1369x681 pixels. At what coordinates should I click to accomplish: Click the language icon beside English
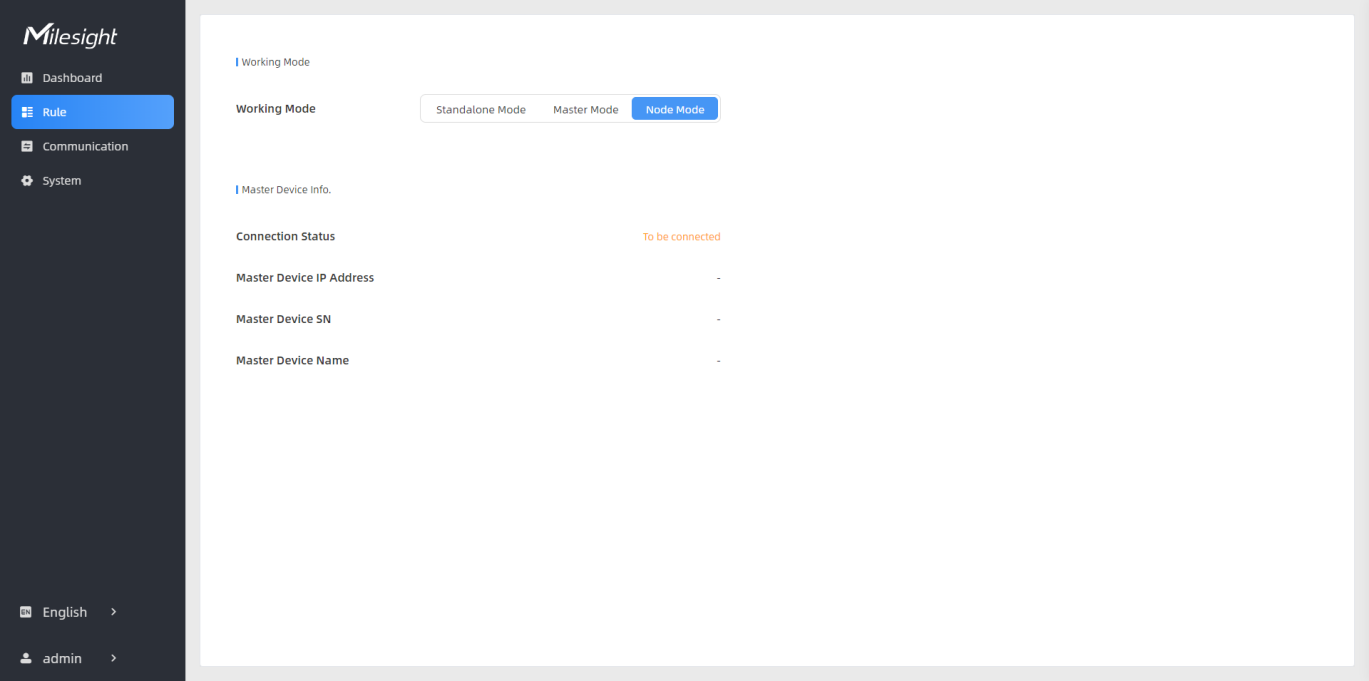coord(26,612)
